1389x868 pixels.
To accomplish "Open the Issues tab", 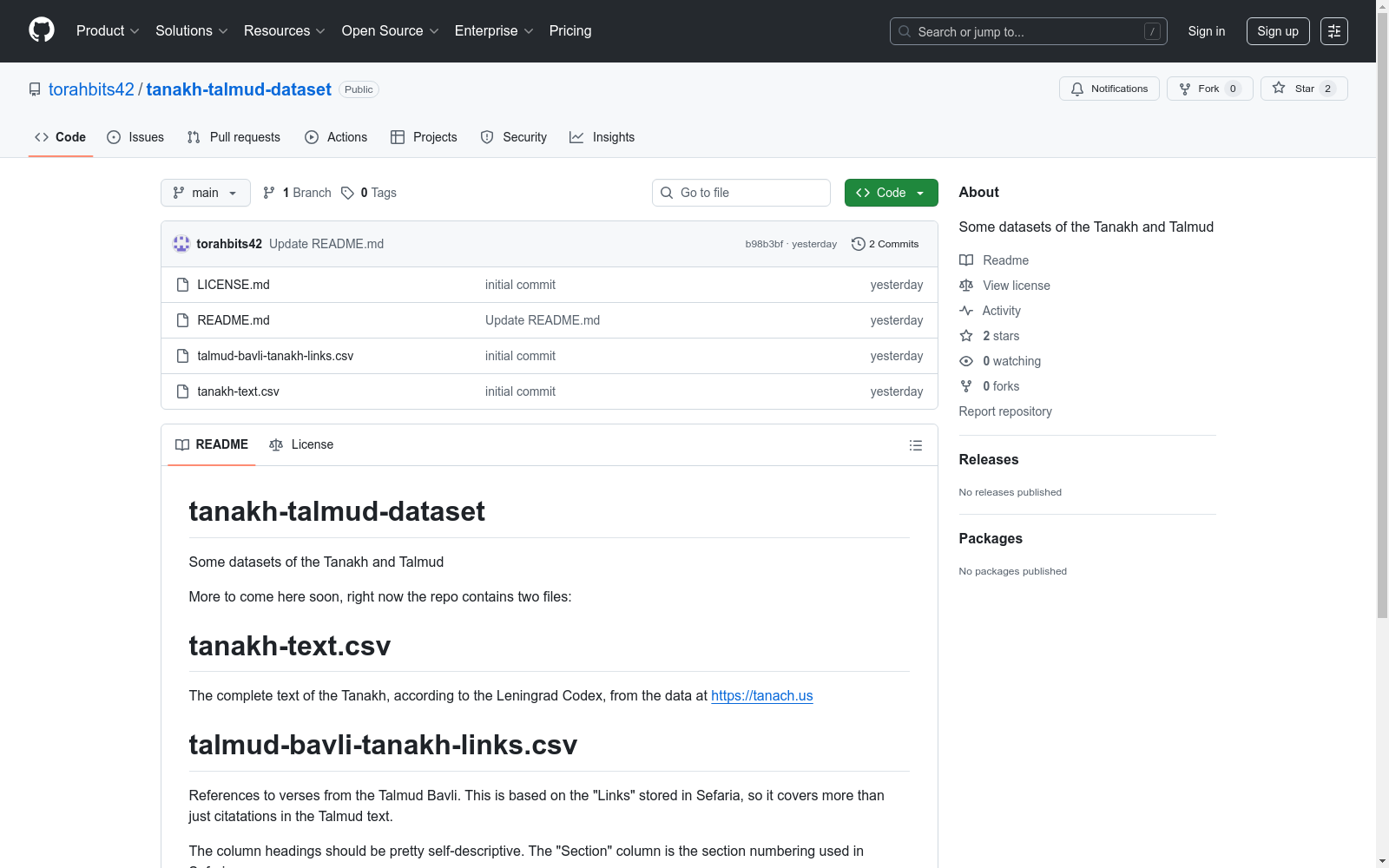I will click(135, 137).
